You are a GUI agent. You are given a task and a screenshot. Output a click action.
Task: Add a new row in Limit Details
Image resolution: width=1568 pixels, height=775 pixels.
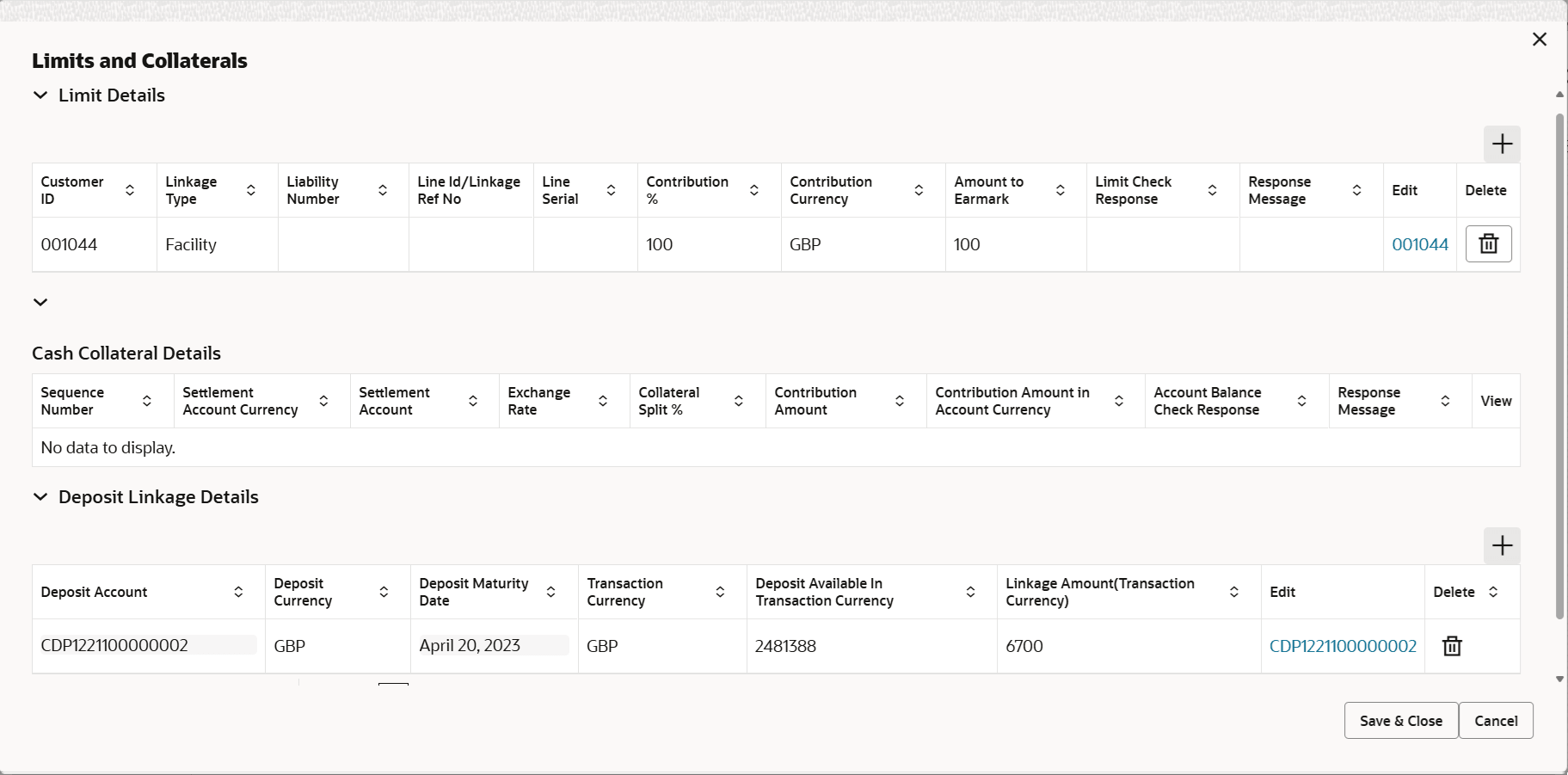[x=1502, y=145]
